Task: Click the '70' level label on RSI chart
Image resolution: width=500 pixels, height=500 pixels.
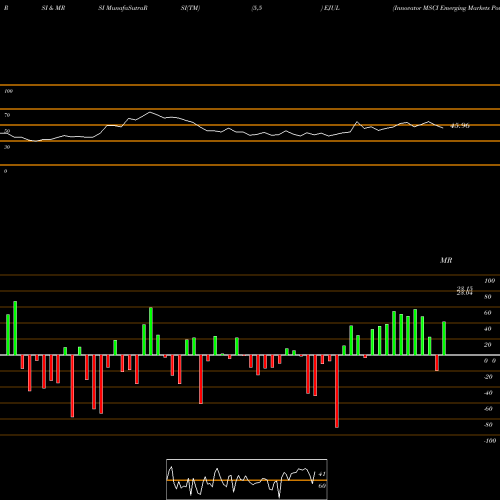Action: (7, 115)
